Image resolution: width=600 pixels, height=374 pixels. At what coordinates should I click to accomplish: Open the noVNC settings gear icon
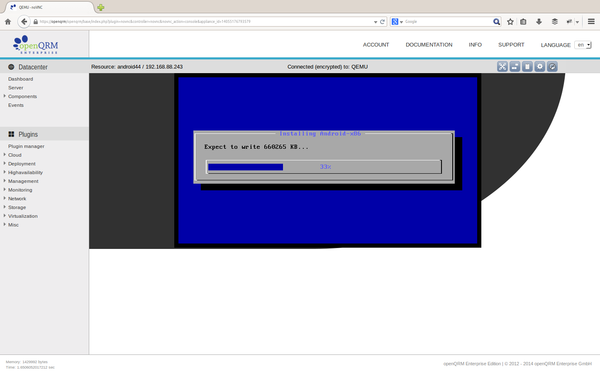[x=540, y=67]
